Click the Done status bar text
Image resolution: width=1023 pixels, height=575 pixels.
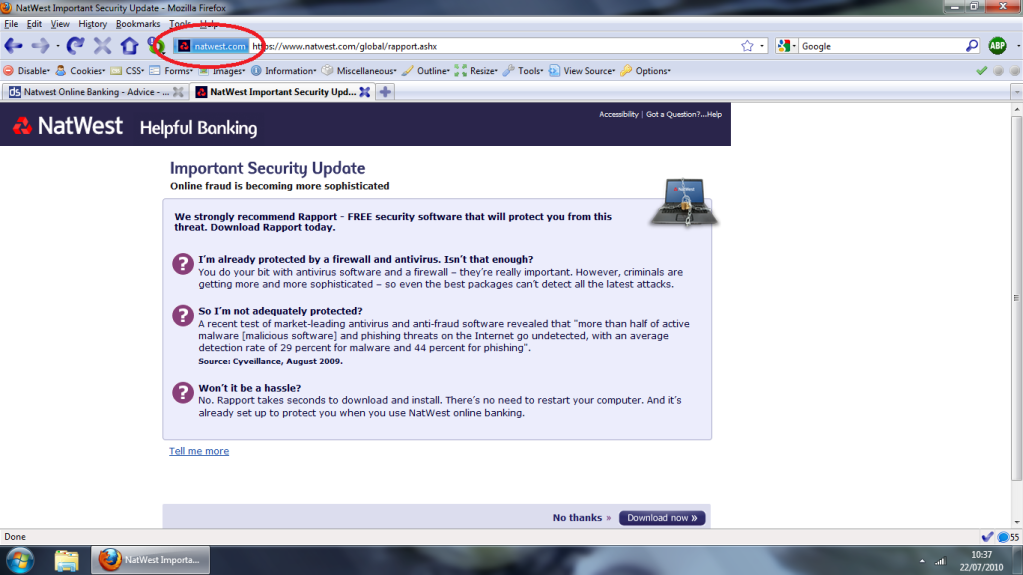15,537
